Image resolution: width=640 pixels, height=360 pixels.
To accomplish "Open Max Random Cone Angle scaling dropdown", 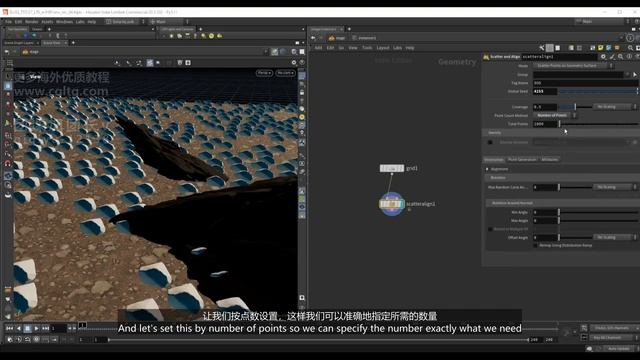I will pyautogui.click(x=614, y=187).
